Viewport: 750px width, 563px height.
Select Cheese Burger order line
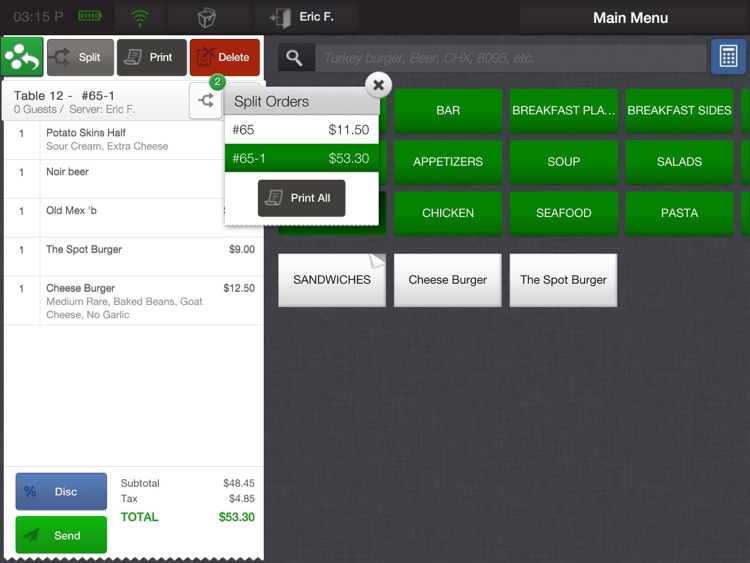tap(134, 301)
